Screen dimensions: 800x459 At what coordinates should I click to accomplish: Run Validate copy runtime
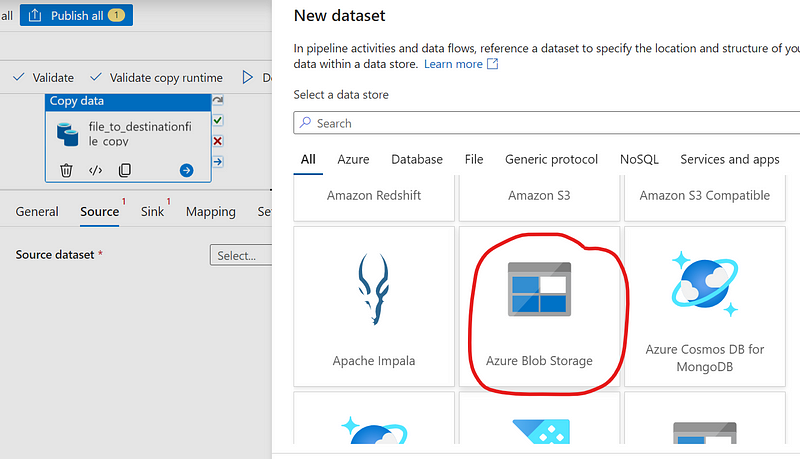(156, 78)
